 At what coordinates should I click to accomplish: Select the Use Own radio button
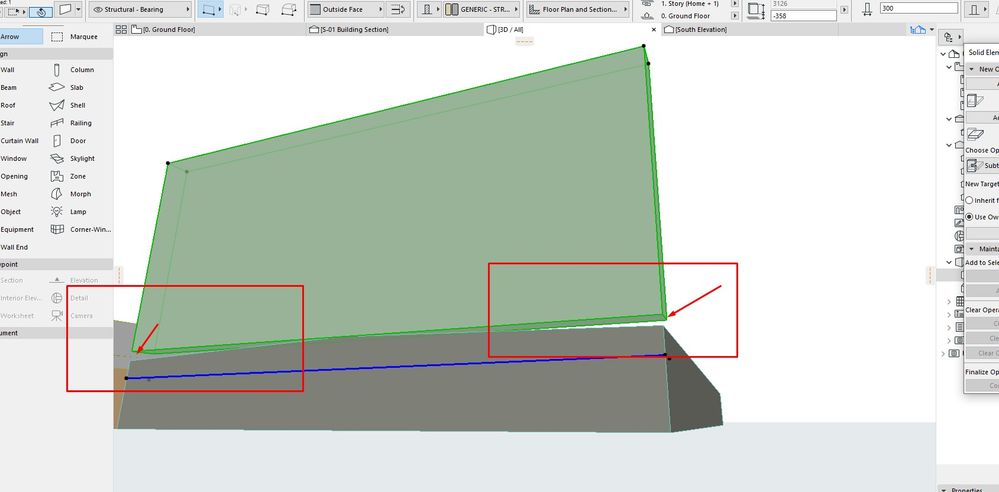click(969, 217)
